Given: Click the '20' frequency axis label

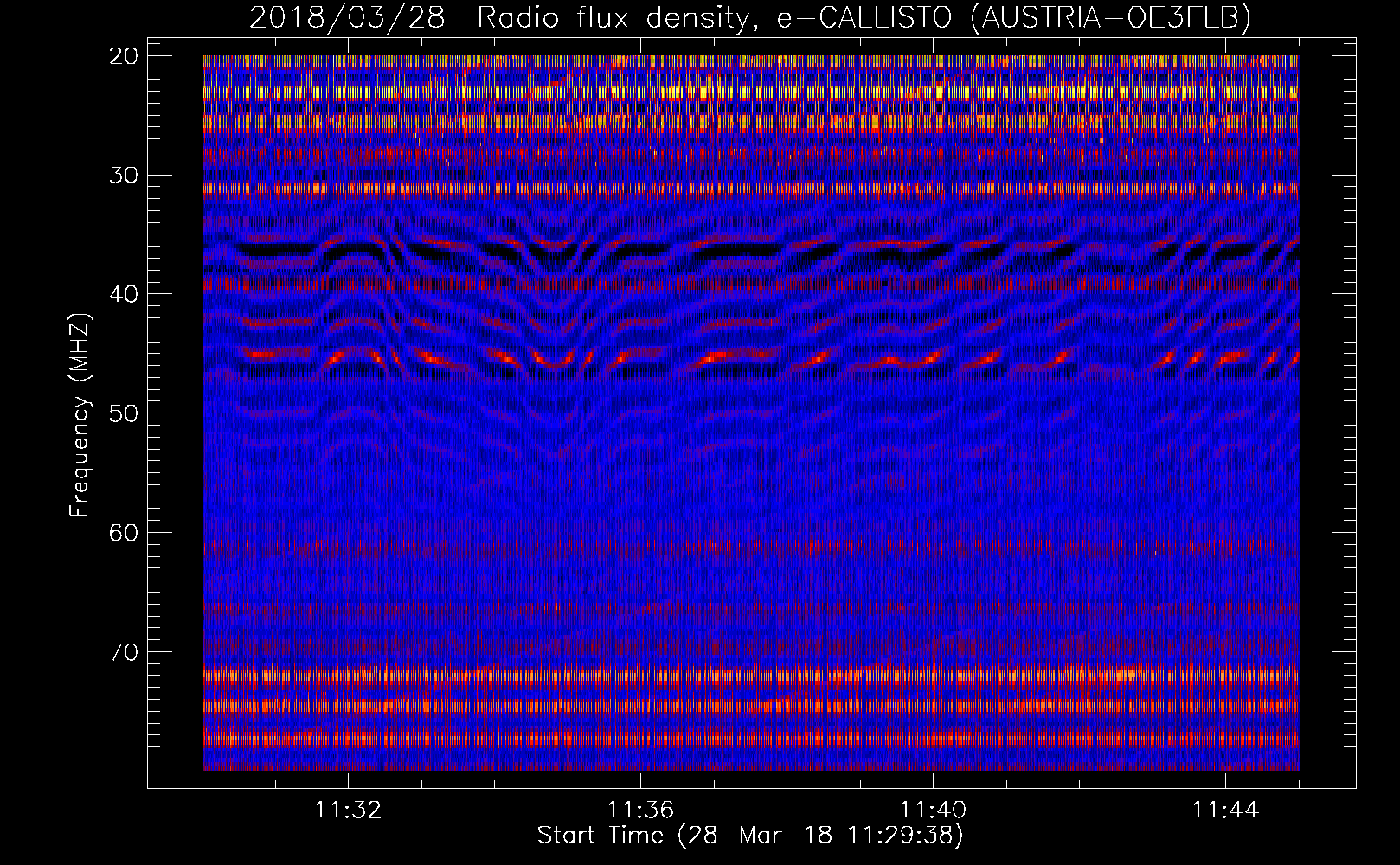Looking at the screenshot, I should 124,56.
